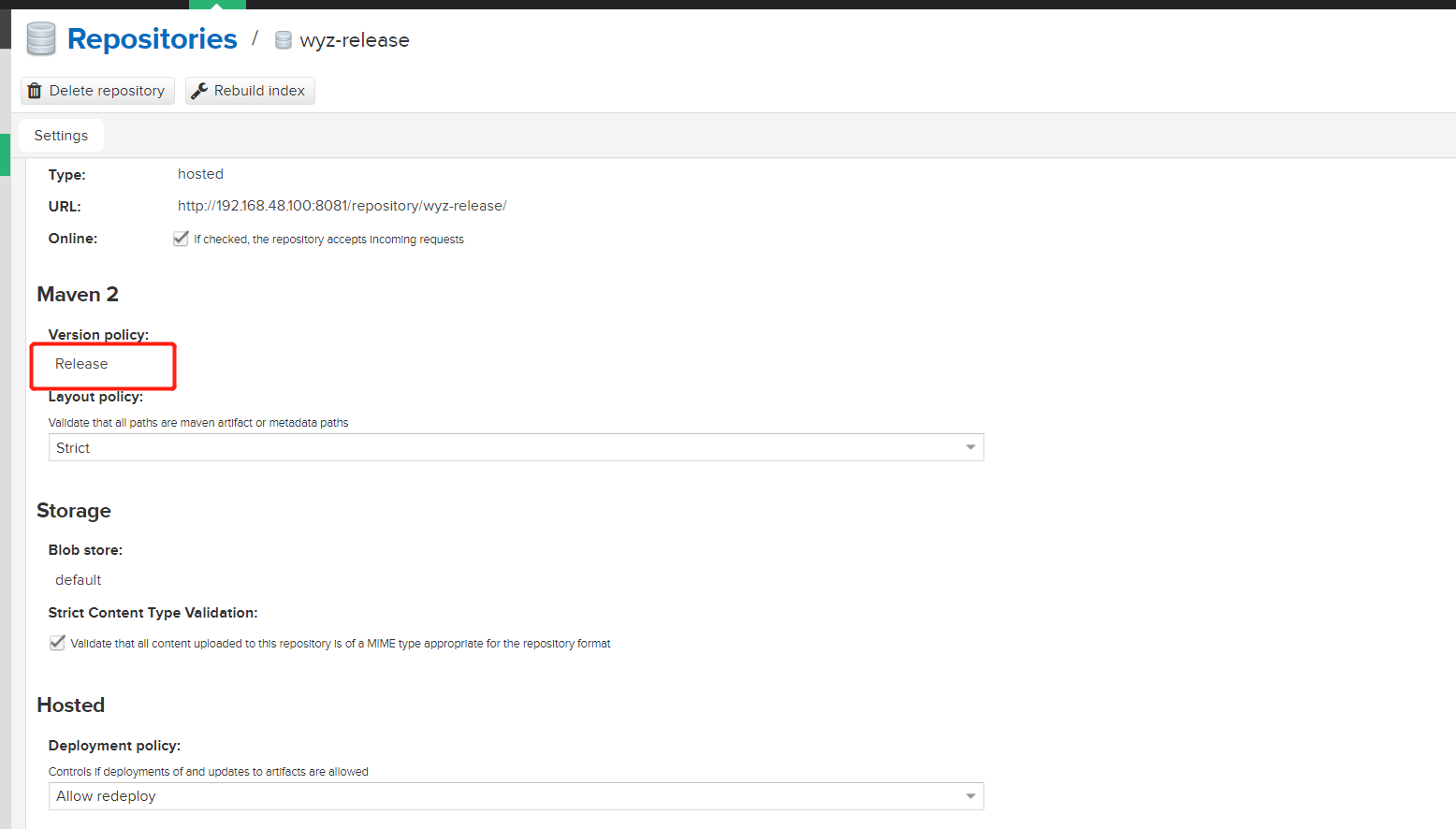Click the default Blob store value
Screen dimensions: 1456x829
tap(78, 579)
